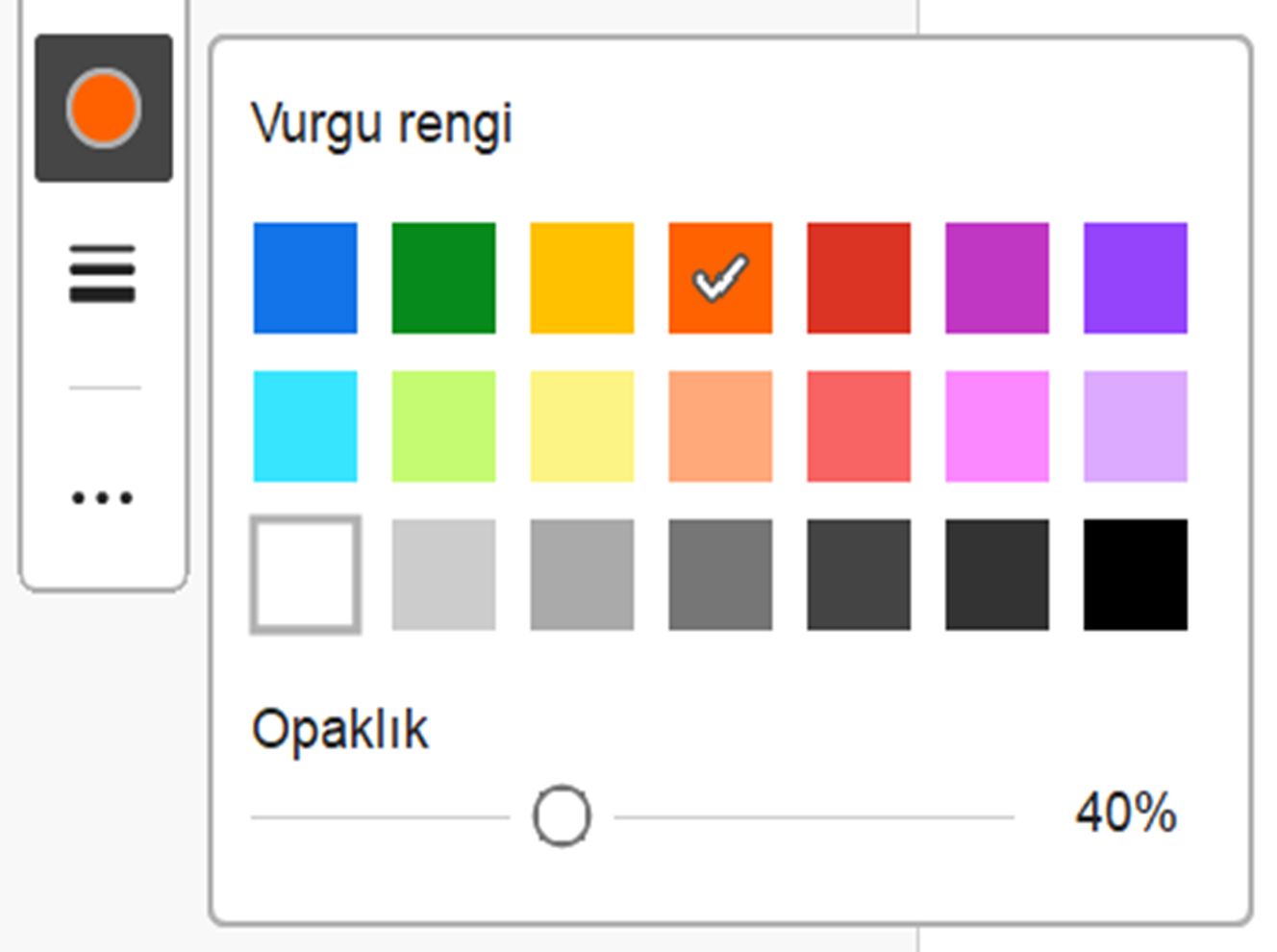Choose the white highlight swatch
1277x952 pixels.
tap(304, 574)
